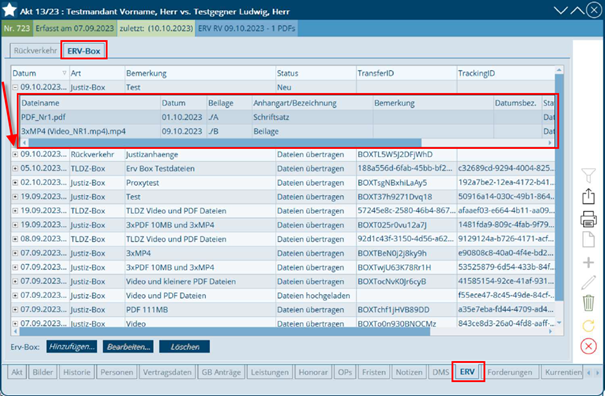Click the Status column header
605x396 pixels.
(316, 73)
